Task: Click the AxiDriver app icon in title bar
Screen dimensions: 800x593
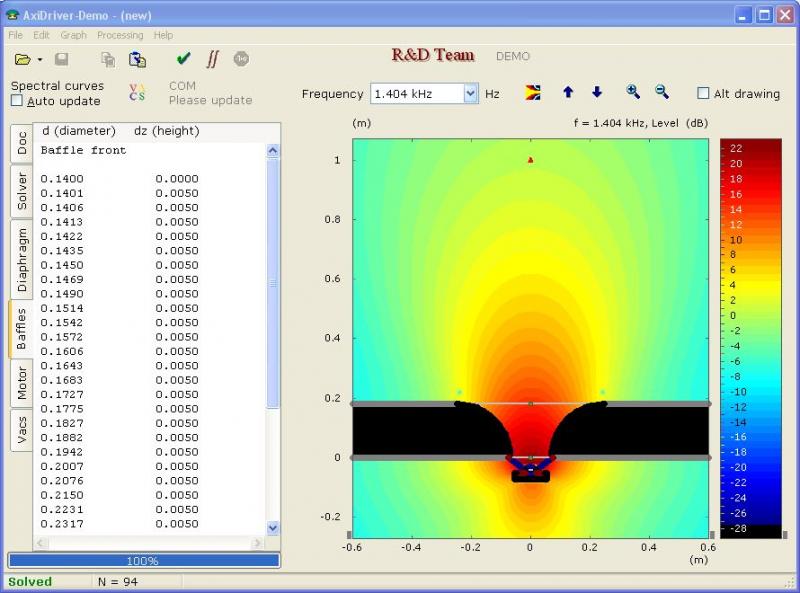Action: (12, 15)
